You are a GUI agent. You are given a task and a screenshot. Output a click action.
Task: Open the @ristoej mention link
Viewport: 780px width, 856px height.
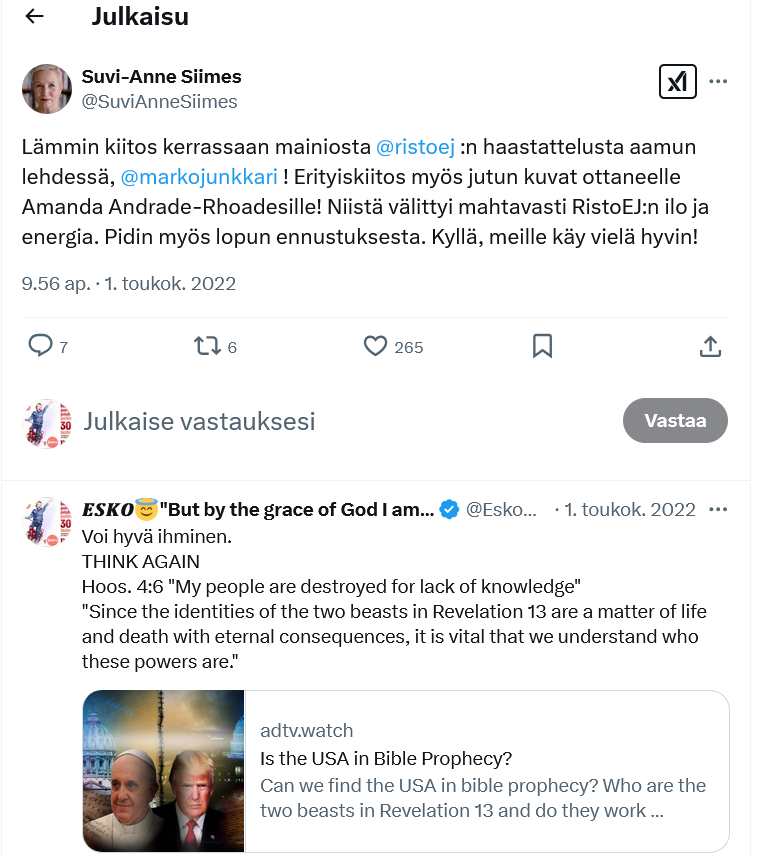[415, 147]
